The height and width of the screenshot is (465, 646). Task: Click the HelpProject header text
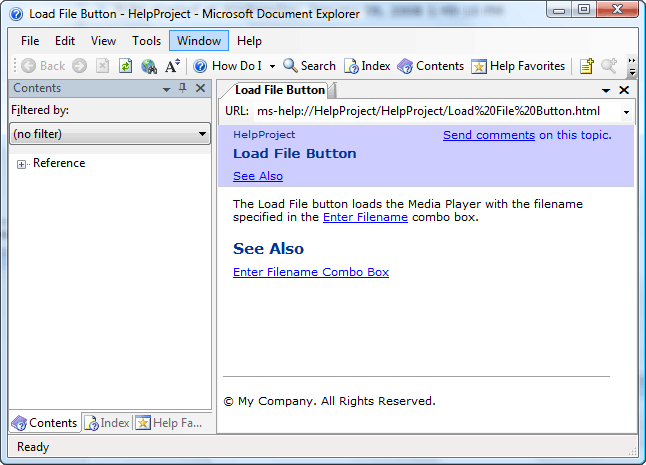(x=264, y=135)
